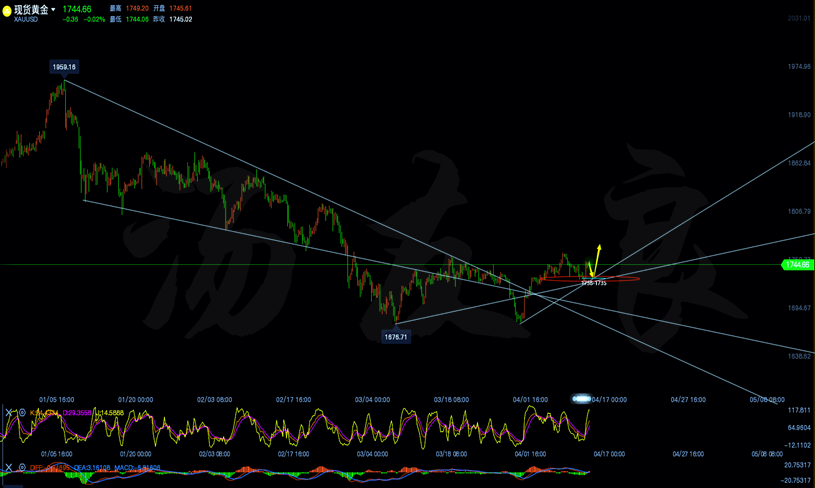Screen dimensions: 815x488
Task: Open MACD indicator settings icon
Action: click(x=22, y=467)
